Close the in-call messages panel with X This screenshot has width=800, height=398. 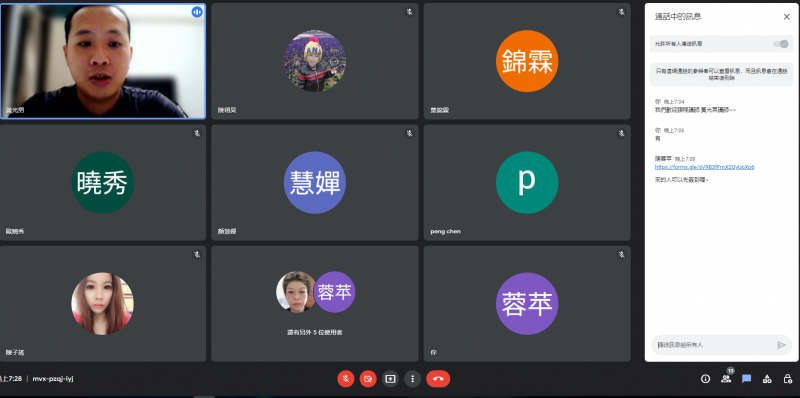(x=786, y=17)
